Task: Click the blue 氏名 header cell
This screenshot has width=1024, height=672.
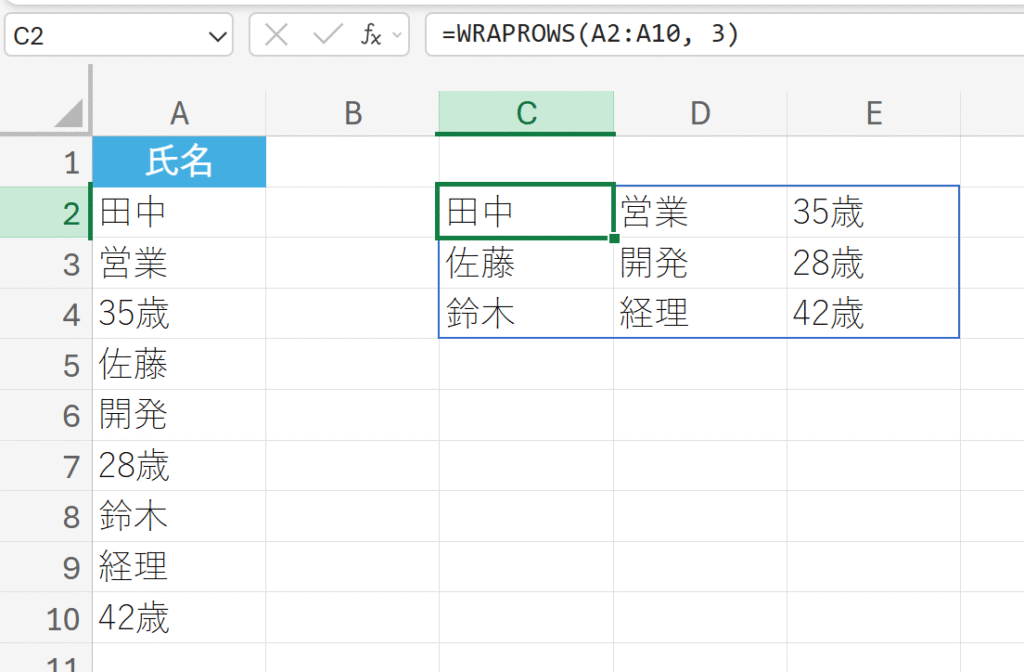Action: pyautogui.click(x=179, y=162)
